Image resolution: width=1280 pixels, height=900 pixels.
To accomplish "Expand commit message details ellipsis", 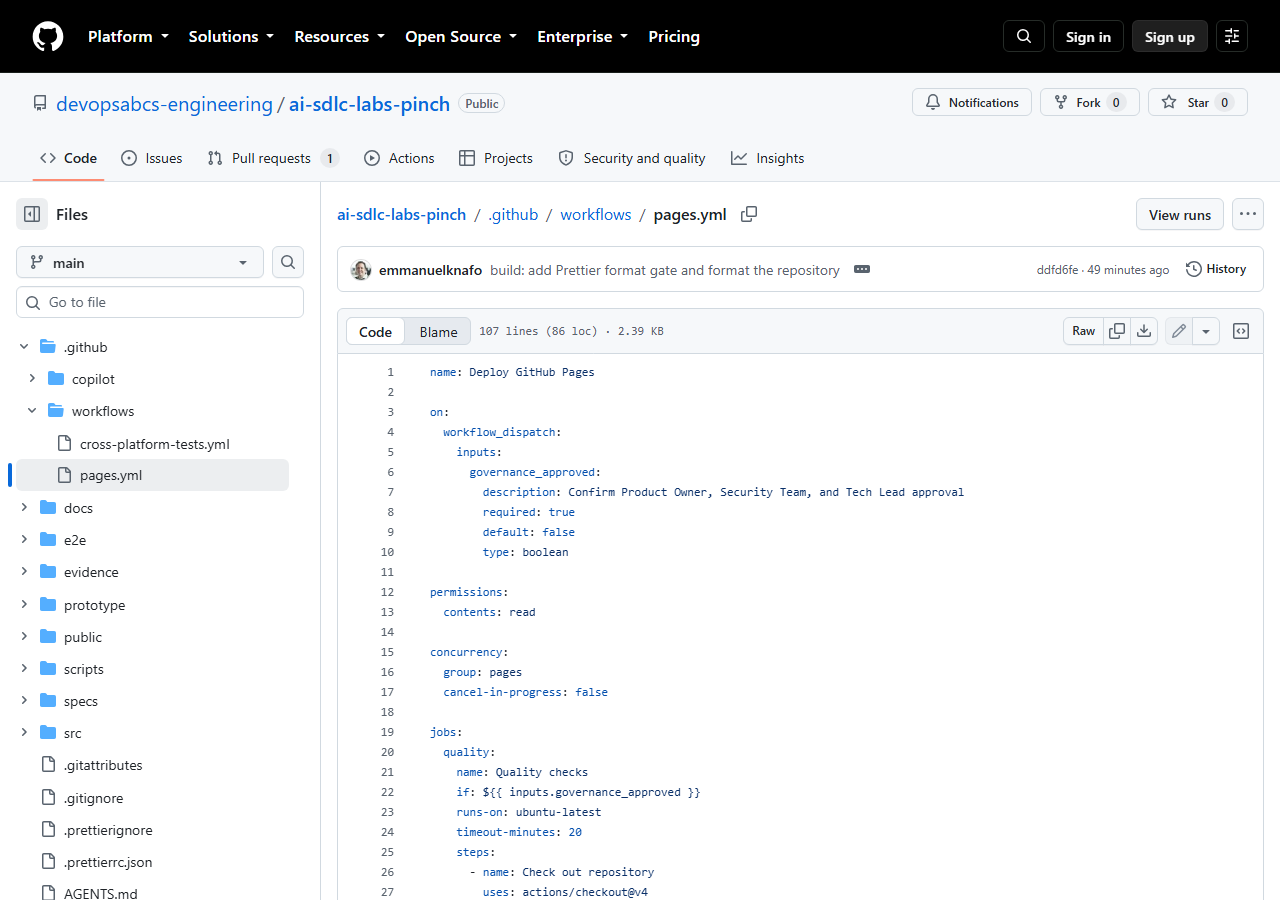I will click(862, 270).
